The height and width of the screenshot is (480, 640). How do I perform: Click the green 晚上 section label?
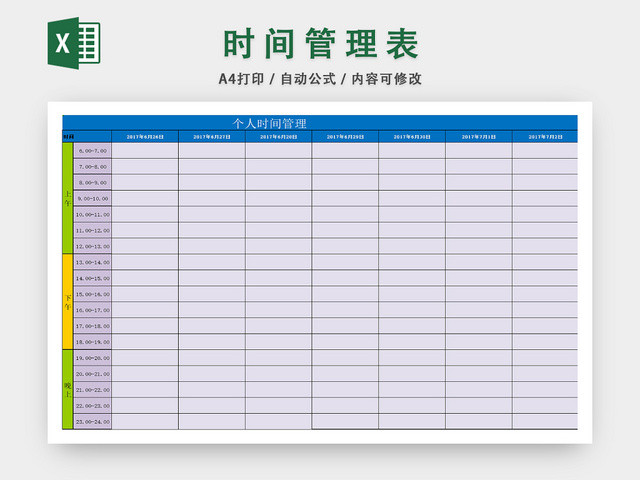point(68,389)
